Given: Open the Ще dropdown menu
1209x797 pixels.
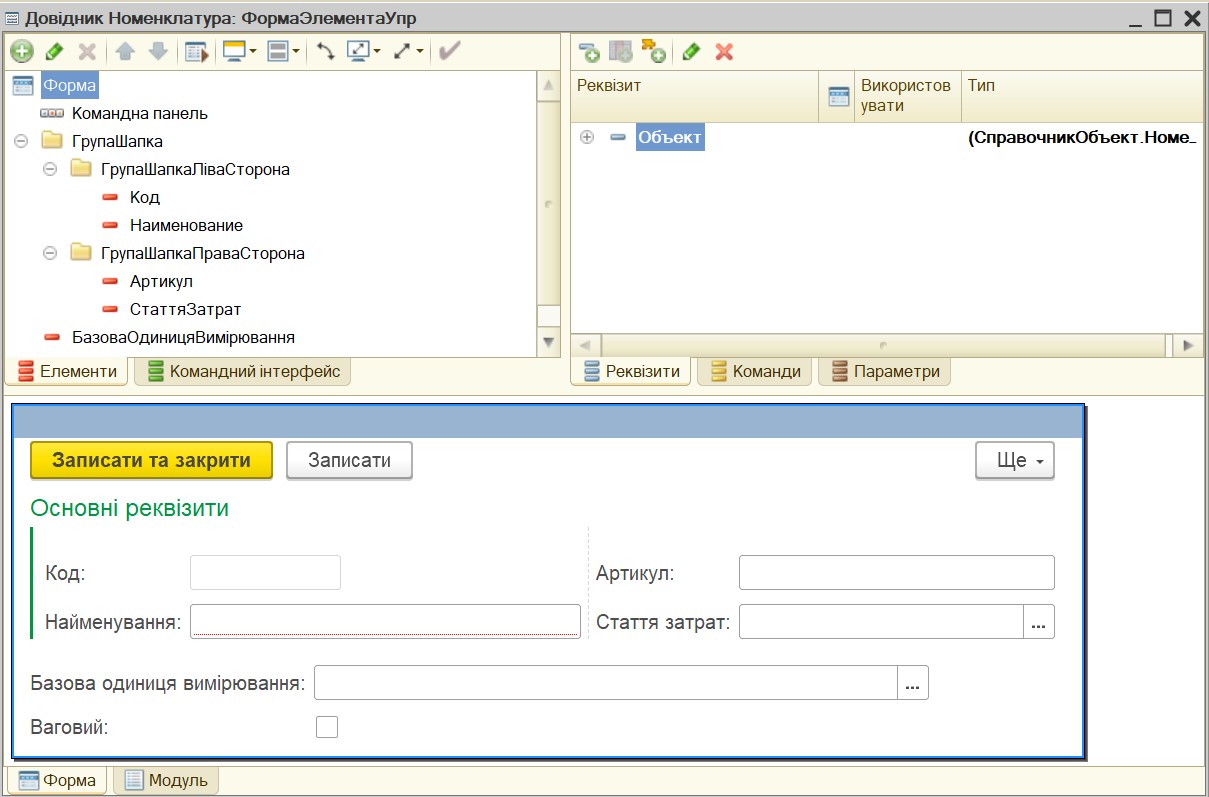Looking at the screenshot, I should coord(1015,461).
